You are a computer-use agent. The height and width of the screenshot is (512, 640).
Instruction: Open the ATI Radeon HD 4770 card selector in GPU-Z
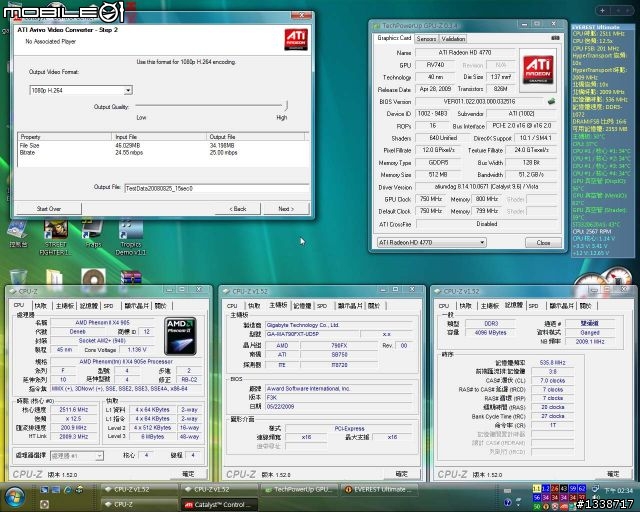[431, 243]
